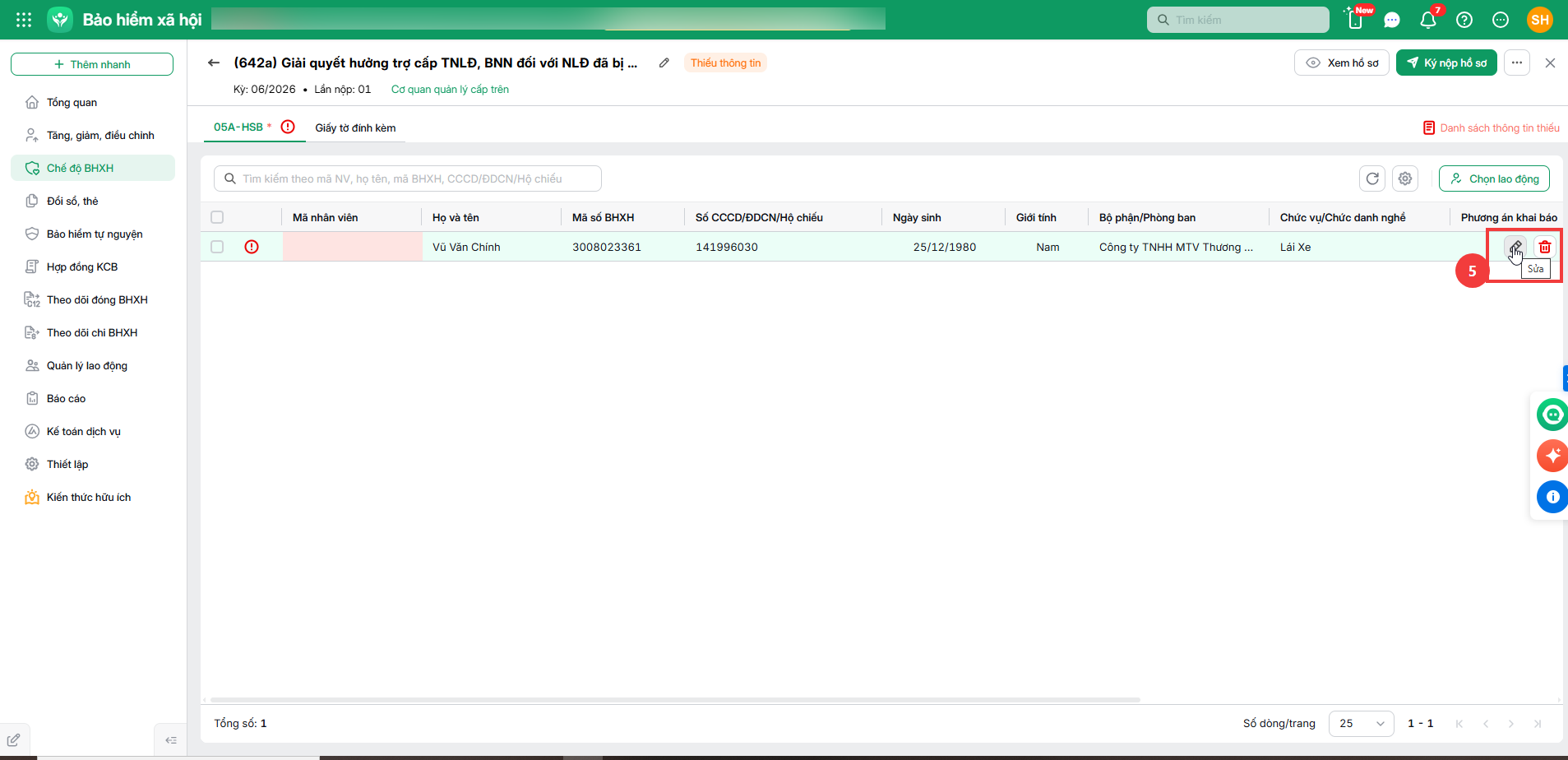The height and width of the screenshot is (760, 1568).
Task: Click the red error icon in Vũ Văn Chính row
Action: [x=252, y=247]
